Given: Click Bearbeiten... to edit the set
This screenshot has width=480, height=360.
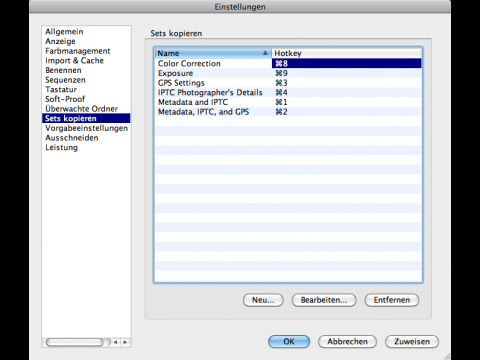Looking at the screenshot, I should [x=324, y=300].
